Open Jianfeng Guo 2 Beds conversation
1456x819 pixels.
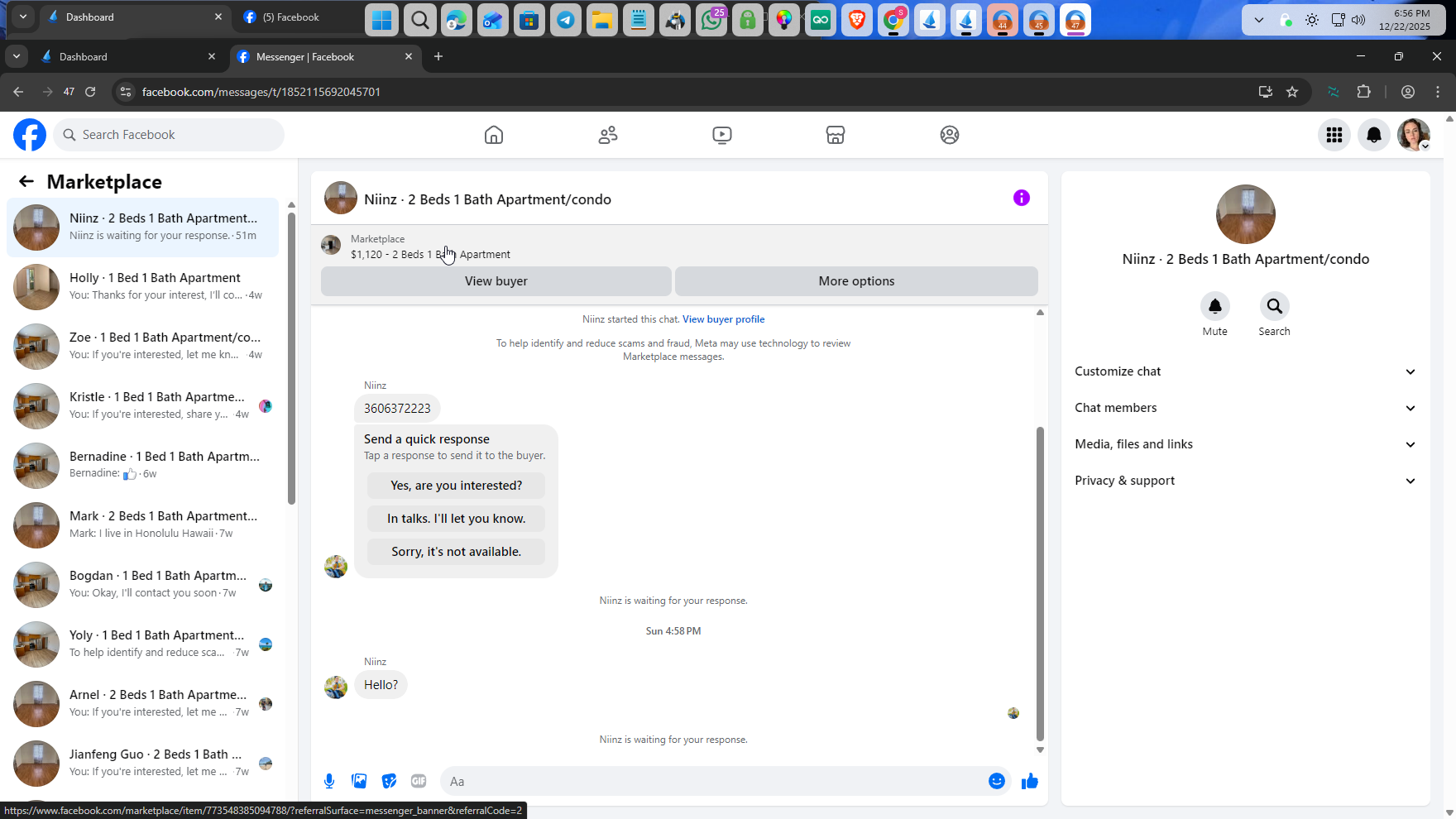[x=142, y=764]
